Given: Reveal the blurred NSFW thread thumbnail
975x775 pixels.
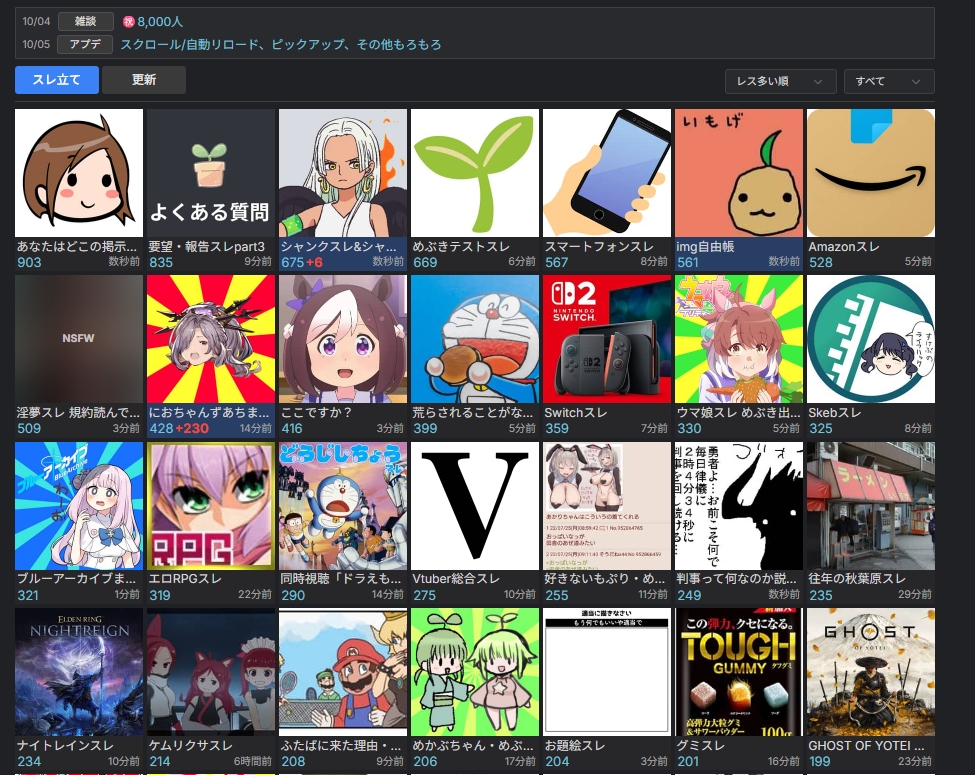Looking at the screenshot, I should coord(78,339).
